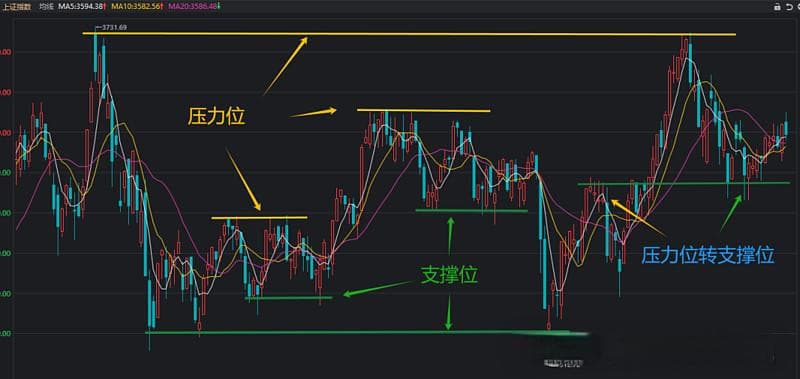
Task: Select the lowest short yellow resistance line
Action: pos(259,218)
